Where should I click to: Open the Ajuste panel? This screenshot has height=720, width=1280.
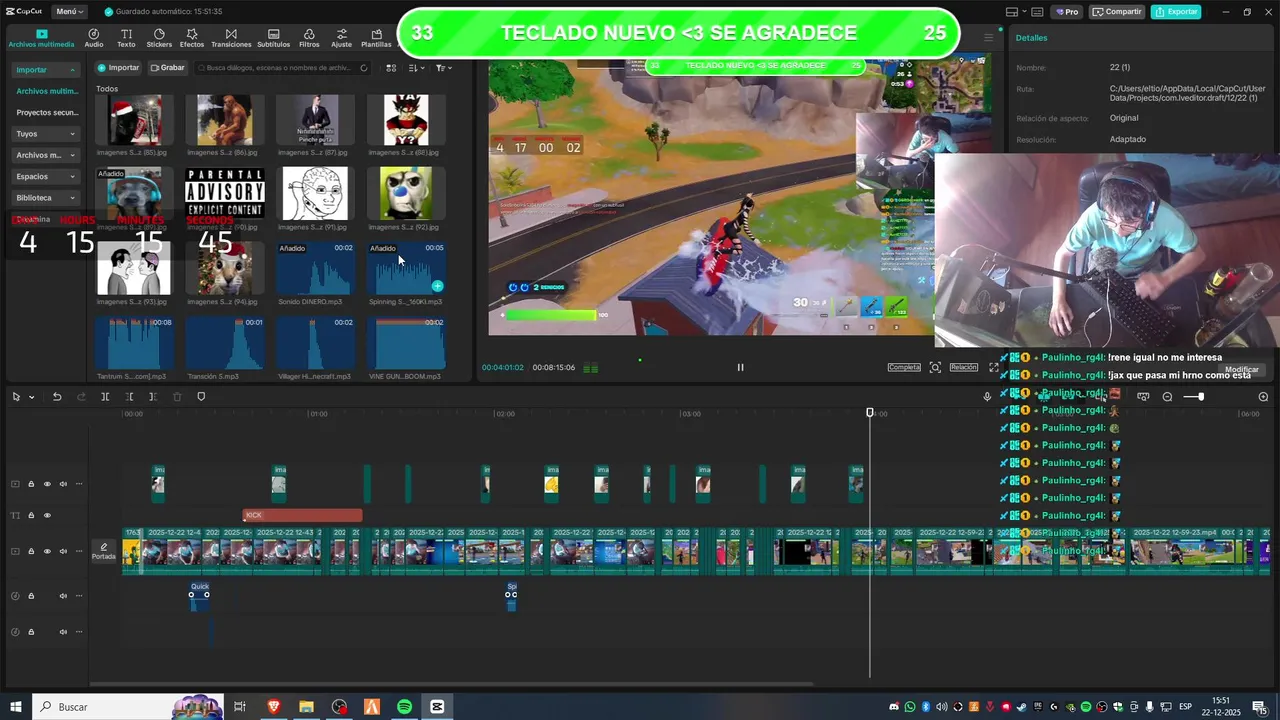pyautogui.click(x=342, y=38)
